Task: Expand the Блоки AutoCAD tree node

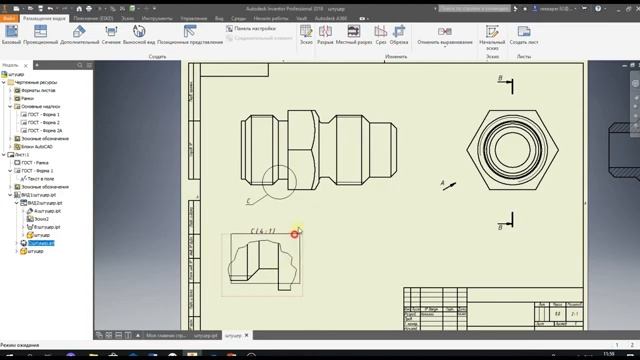Action: 10,147
